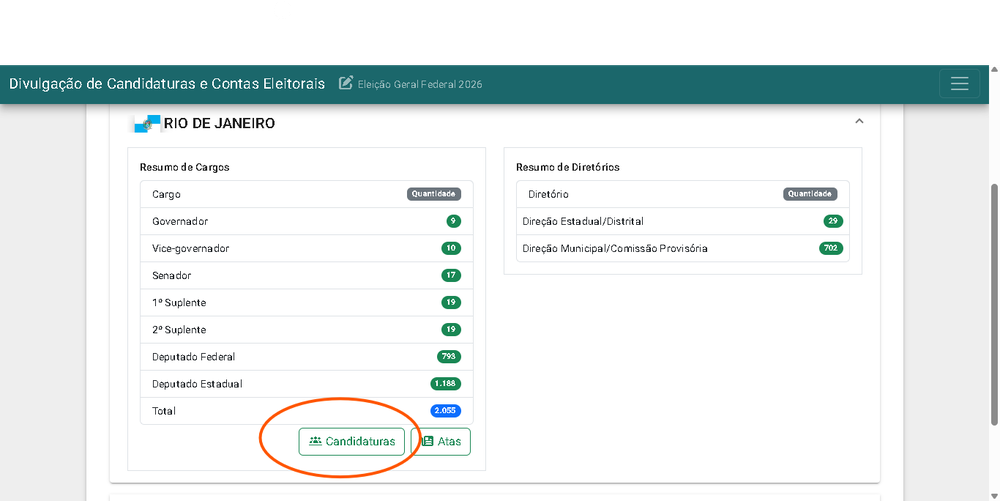Select the Senador row
Screen dimensions: 1000x501
point(307,275)
